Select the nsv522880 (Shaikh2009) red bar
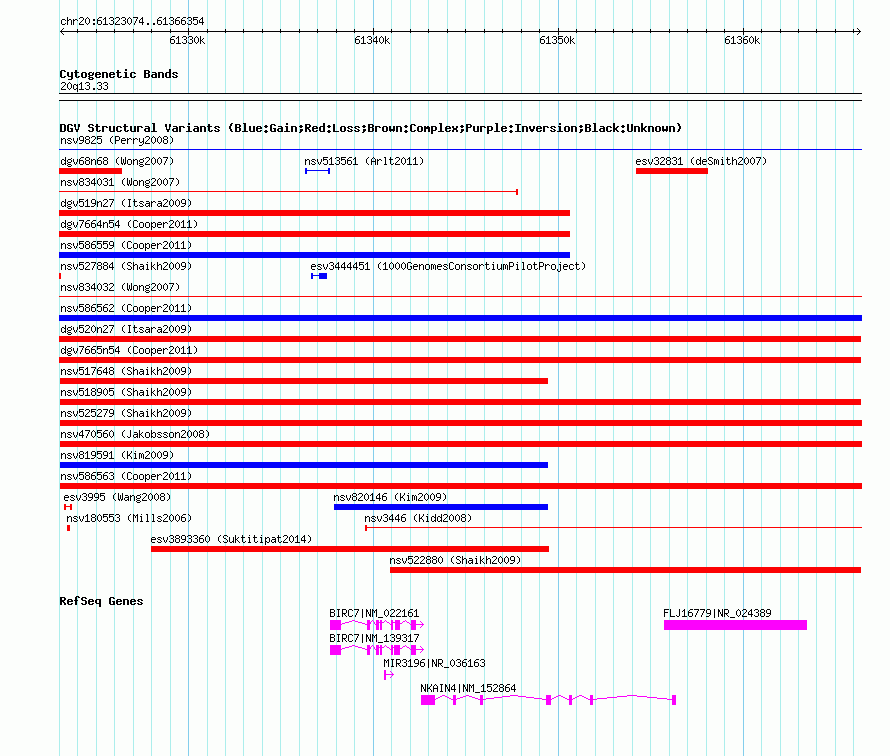Image resolution: width=890 pixels, height=756 pixels. [625, 570]
